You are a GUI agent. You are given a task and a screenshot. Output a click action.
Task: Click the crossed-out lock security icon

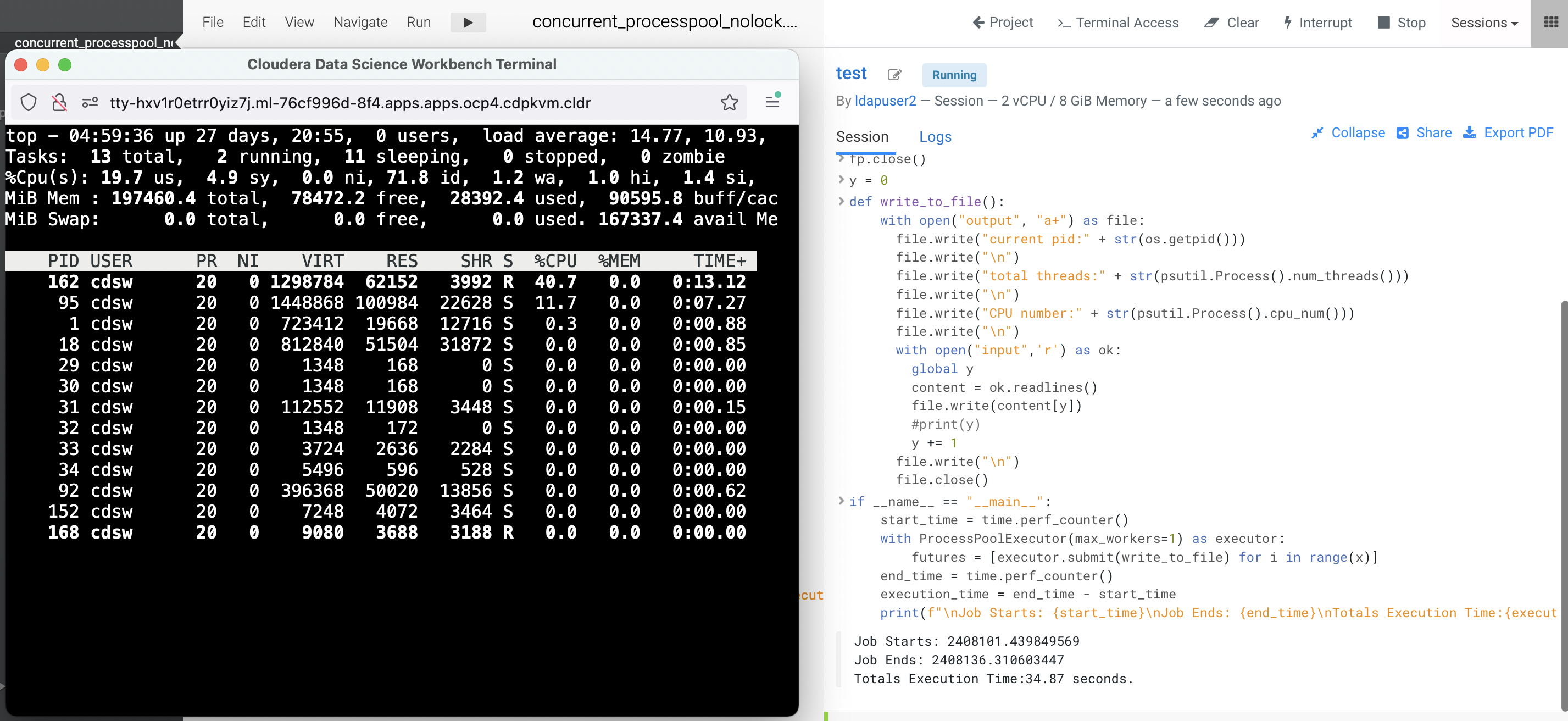(x=59, y=102)
